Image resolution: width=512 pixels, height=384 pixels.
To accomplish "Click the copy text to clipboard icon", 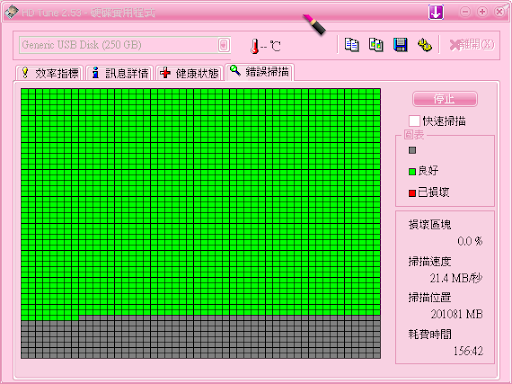I will point(352,45).
